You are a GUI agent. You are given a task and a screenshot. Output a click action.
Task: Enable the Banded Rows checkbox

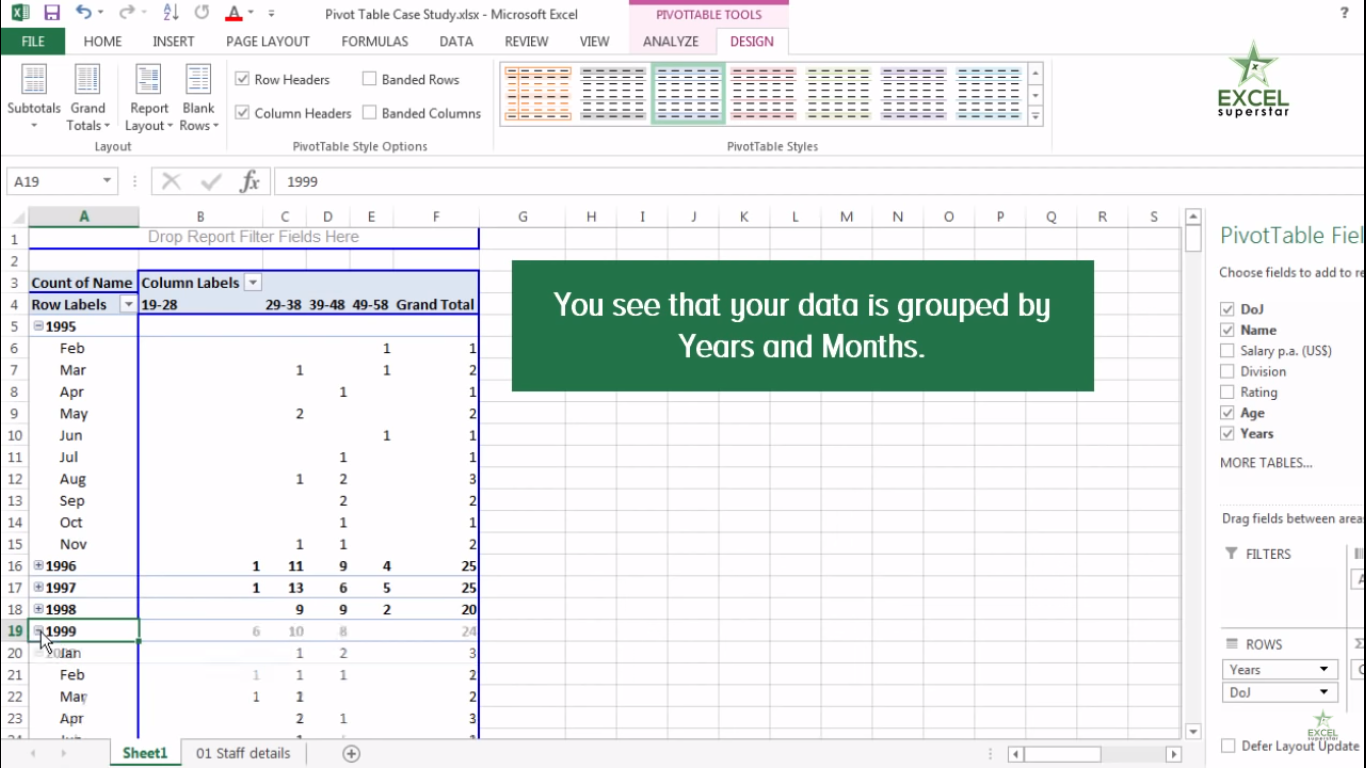(x=369, y=79)
